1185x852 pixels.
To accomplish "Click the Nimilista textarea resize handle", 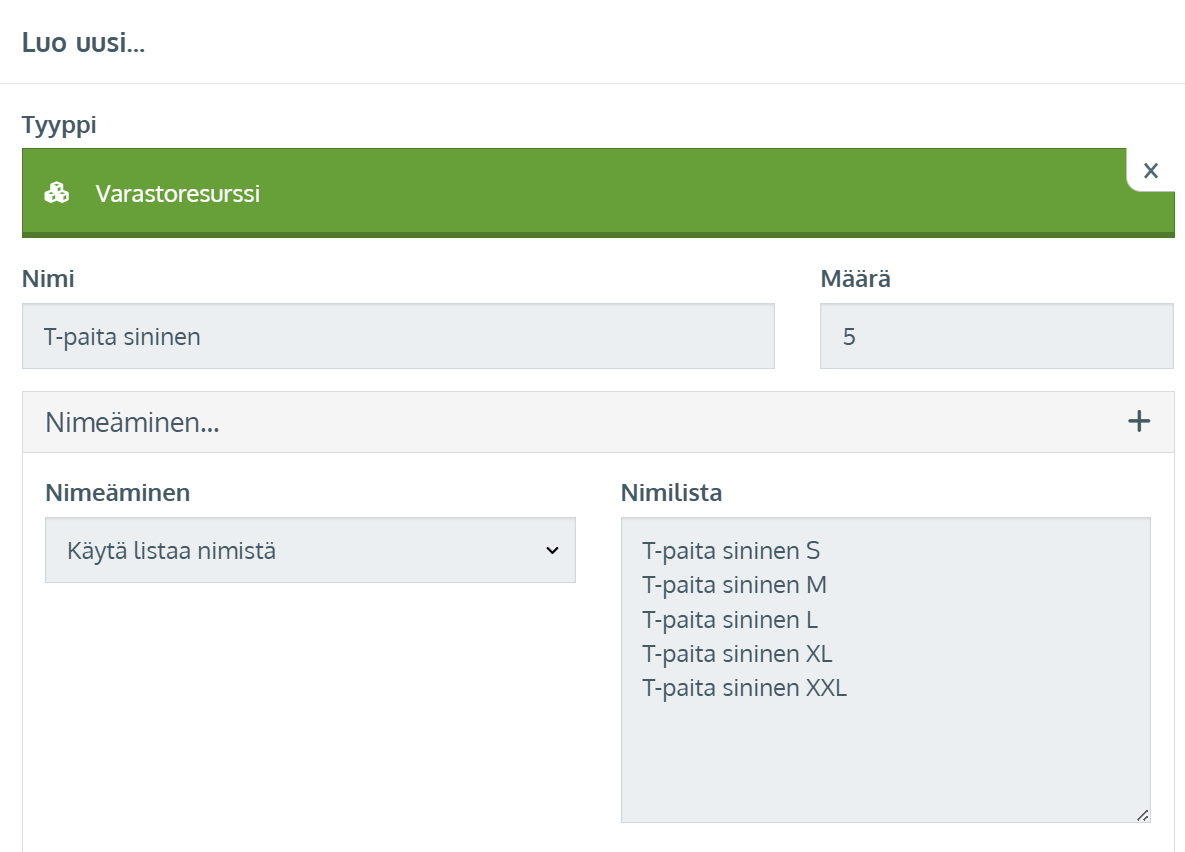I will pos(1142,815).
